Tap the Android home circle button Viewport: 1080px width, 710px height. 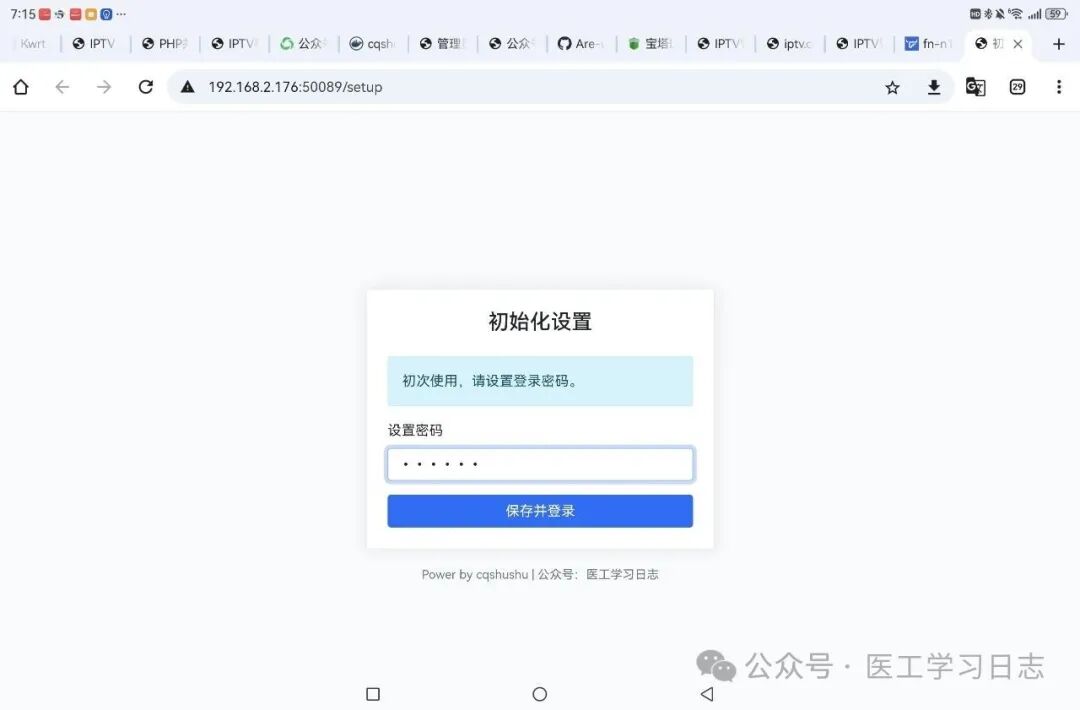coord(539,693)
